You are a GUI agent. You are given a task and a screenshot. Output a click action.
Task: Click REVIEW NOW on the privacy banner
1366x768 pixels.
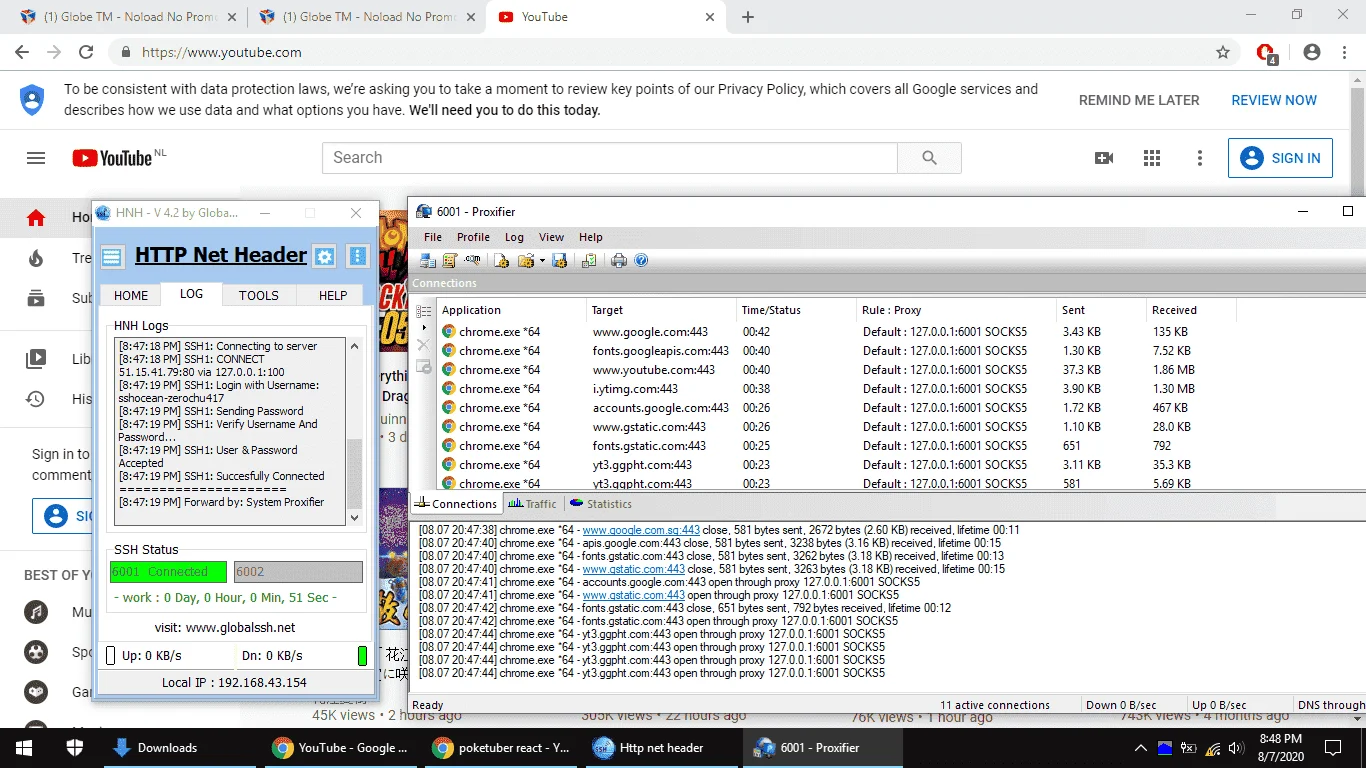[x=1274, y=100]
